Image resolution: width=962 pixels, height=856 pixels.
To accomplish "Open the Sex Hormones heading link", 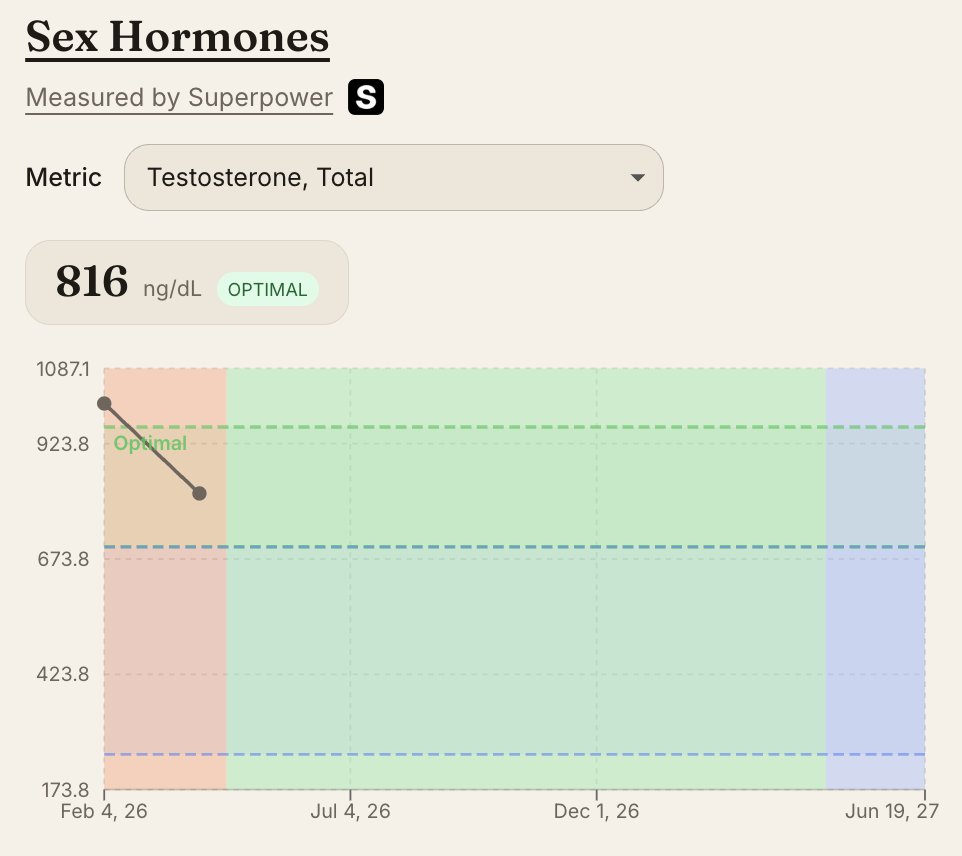I will (x=177, y=37).
